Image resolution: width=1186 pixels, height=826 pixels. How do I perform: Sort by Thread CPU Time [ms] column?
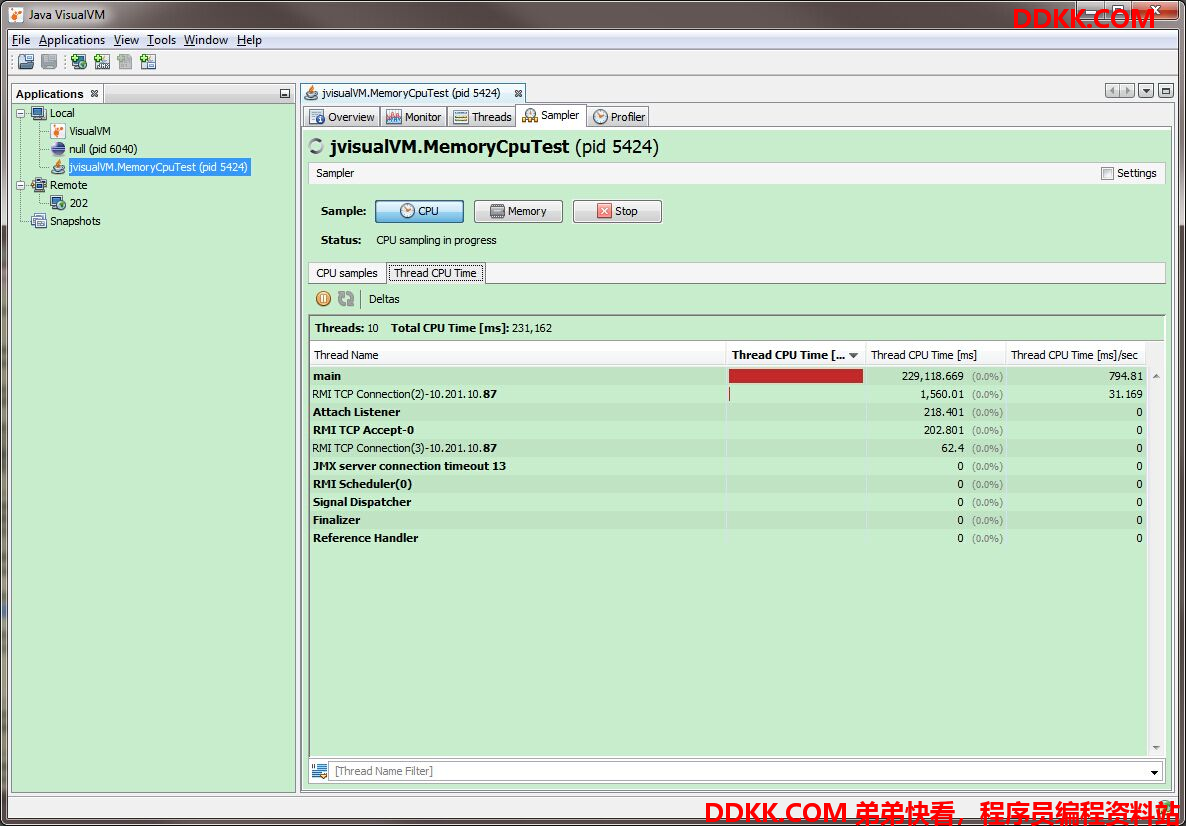coord(936,355)
